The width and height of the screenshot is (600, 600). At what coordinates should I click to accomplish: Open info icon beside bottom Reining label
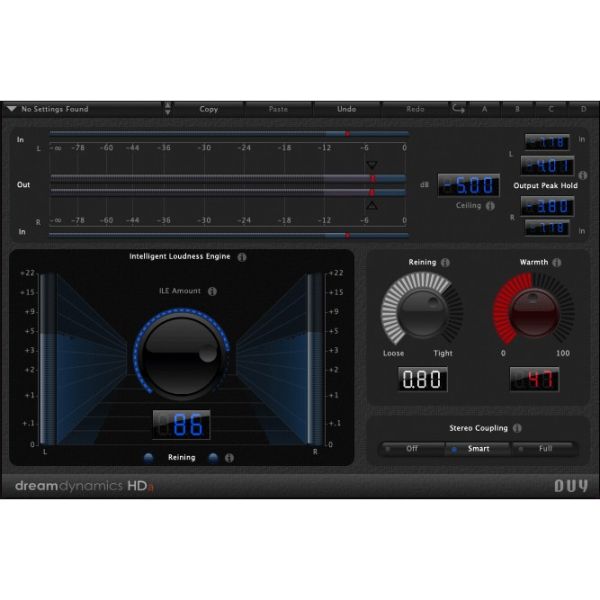pos(229,458)
